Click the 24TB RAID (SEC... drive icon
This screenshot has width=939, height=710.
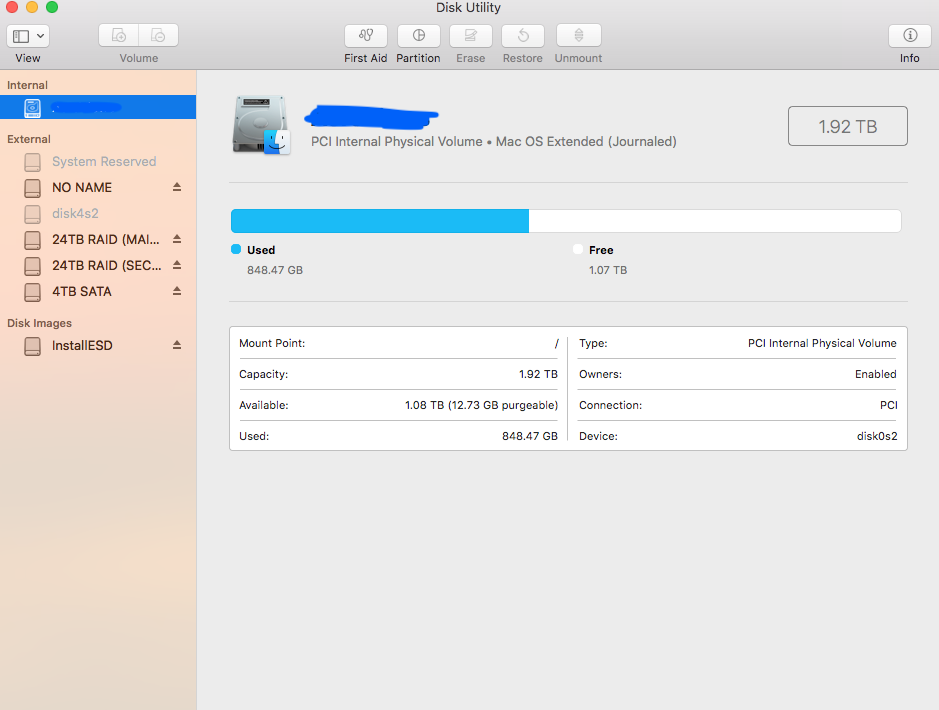(x=32, y=266)
